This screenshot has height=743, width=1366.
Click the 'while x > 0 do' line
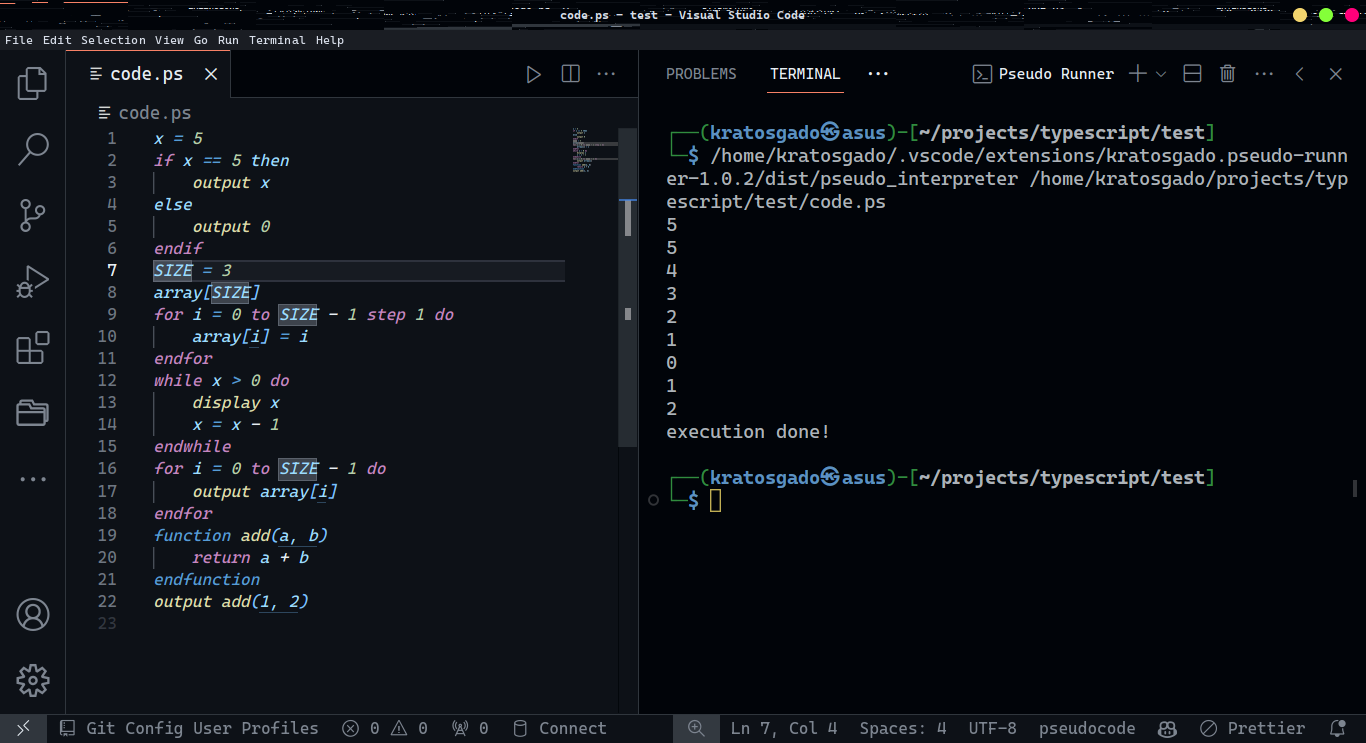pyautogui.click(x=222, y=380)
